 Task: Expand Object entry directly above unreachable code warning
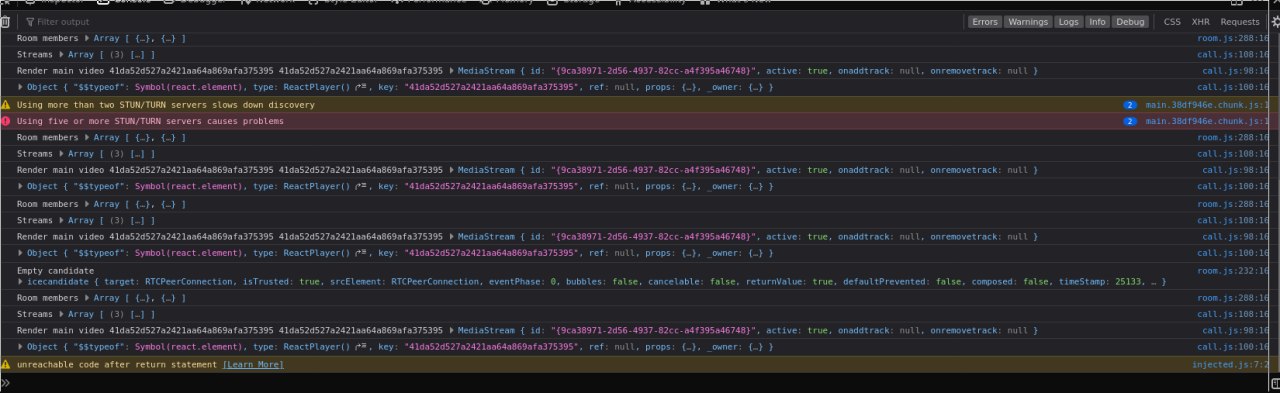(21, 347)
